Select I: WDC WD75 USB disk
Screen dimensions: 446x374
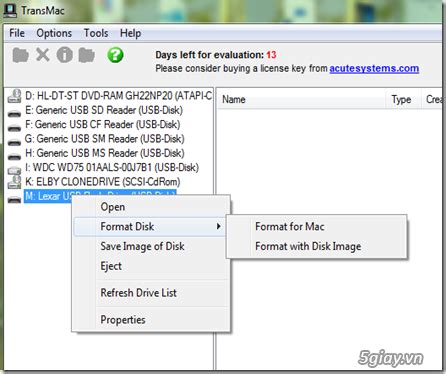click(112, 168)
